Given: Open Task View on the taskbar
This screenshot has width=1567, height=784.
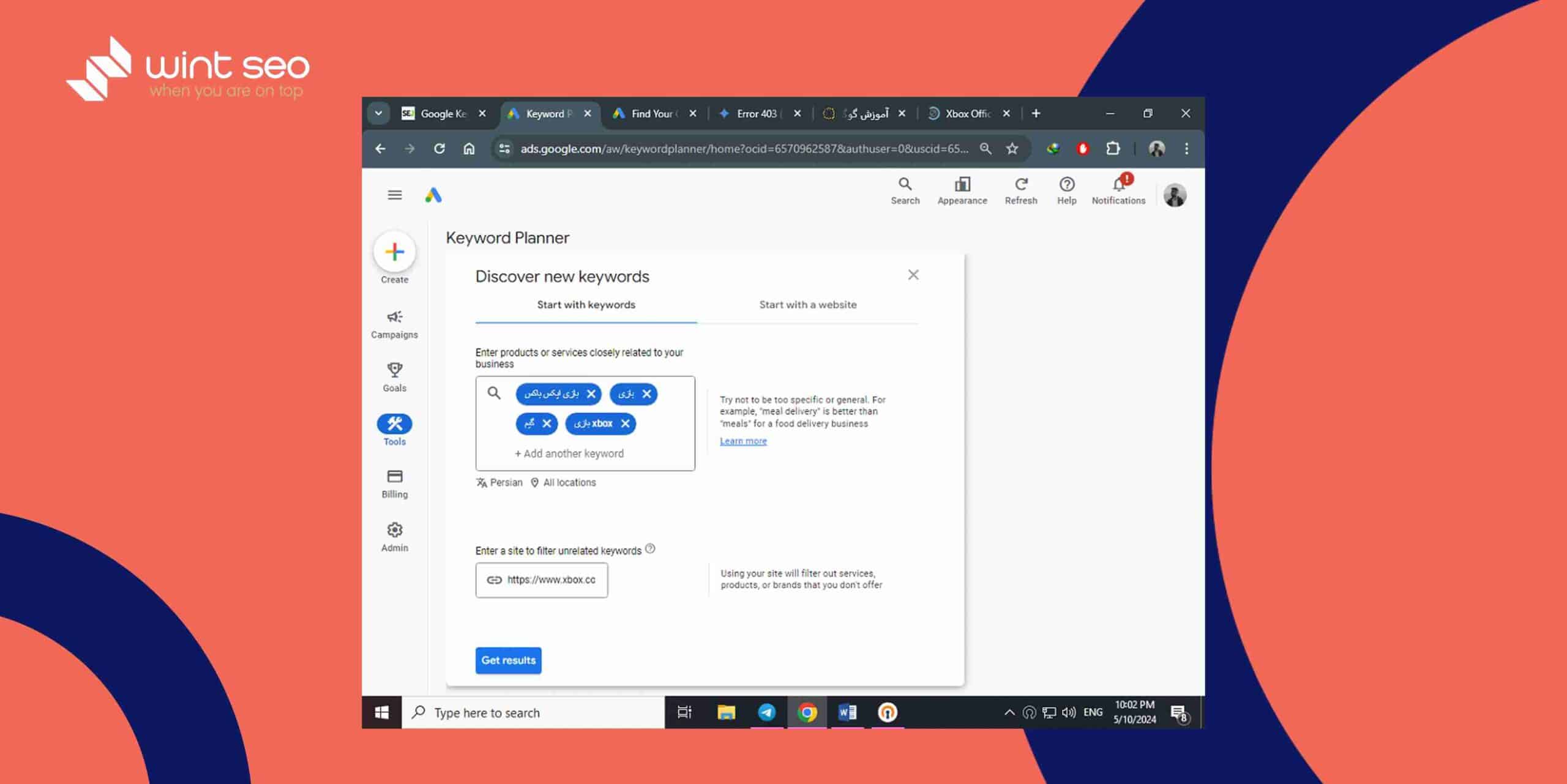Looking at the screenshot, I should click(684, 713).
